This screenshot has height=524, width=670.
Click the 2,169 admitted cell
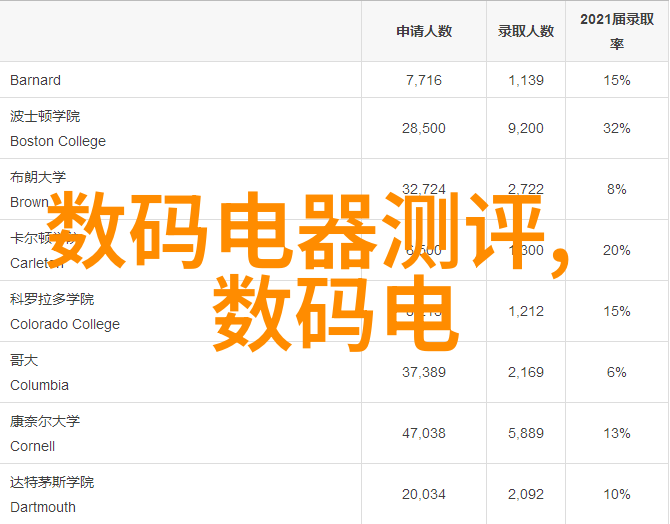526,372
